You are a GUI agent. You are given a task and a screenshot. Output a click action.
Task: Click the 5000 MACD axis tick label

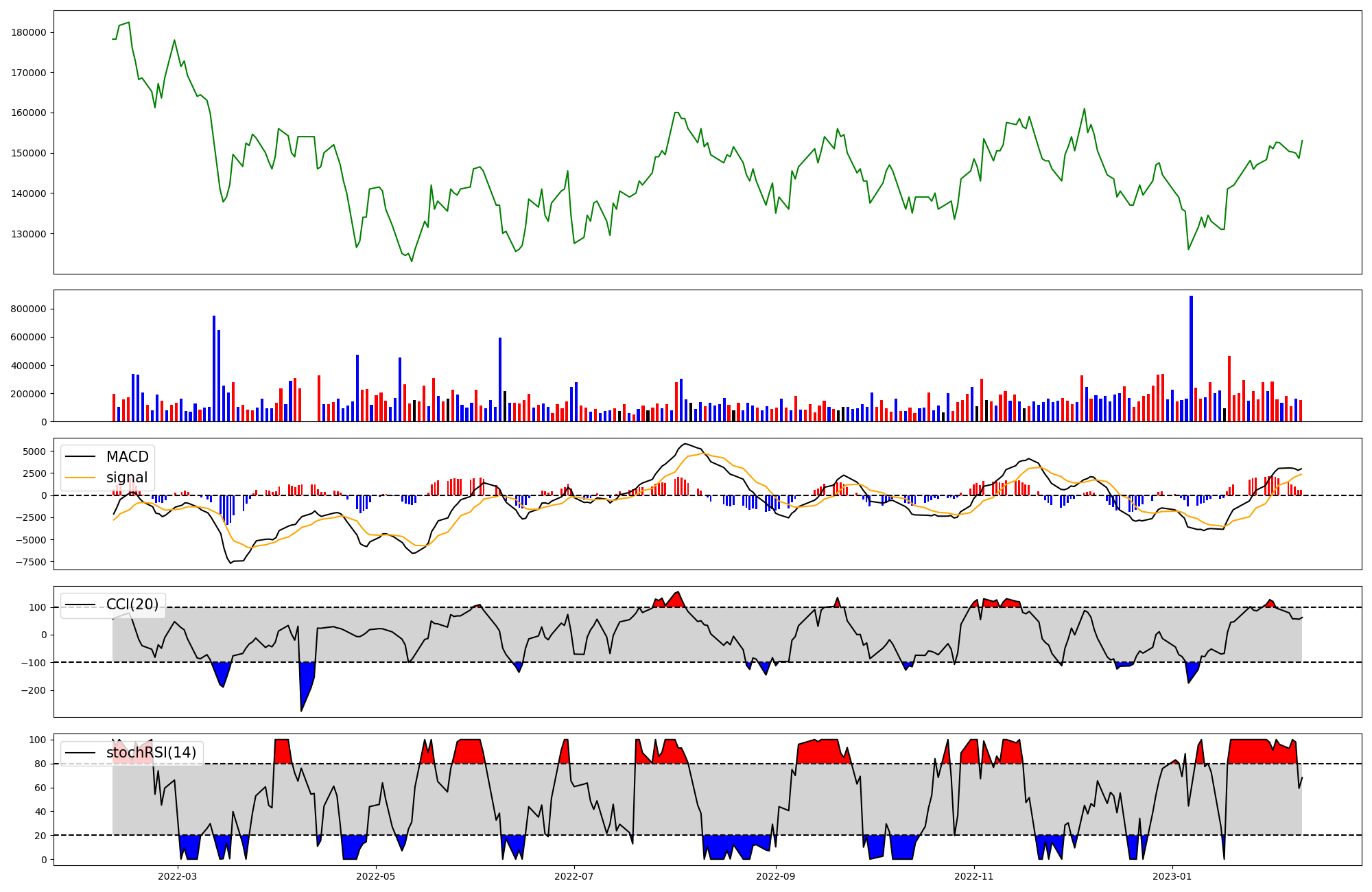click(x=34, y=451)
